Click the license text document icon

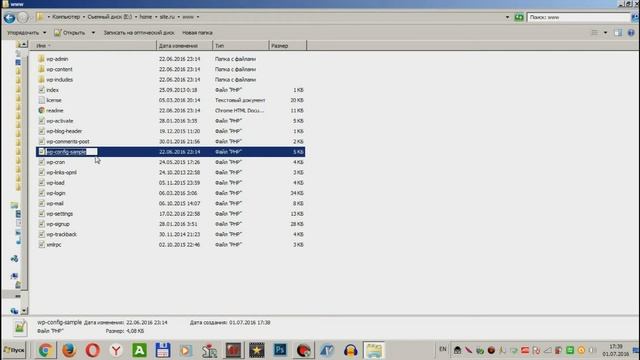41,100
